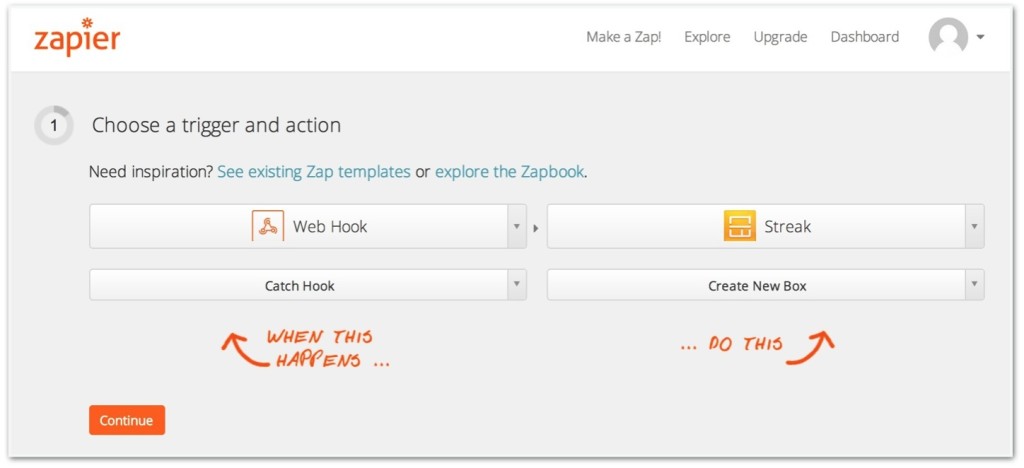1024x468 pixels.
Task: Click the Web Hook app icon
Action: (x=268, y=226)
